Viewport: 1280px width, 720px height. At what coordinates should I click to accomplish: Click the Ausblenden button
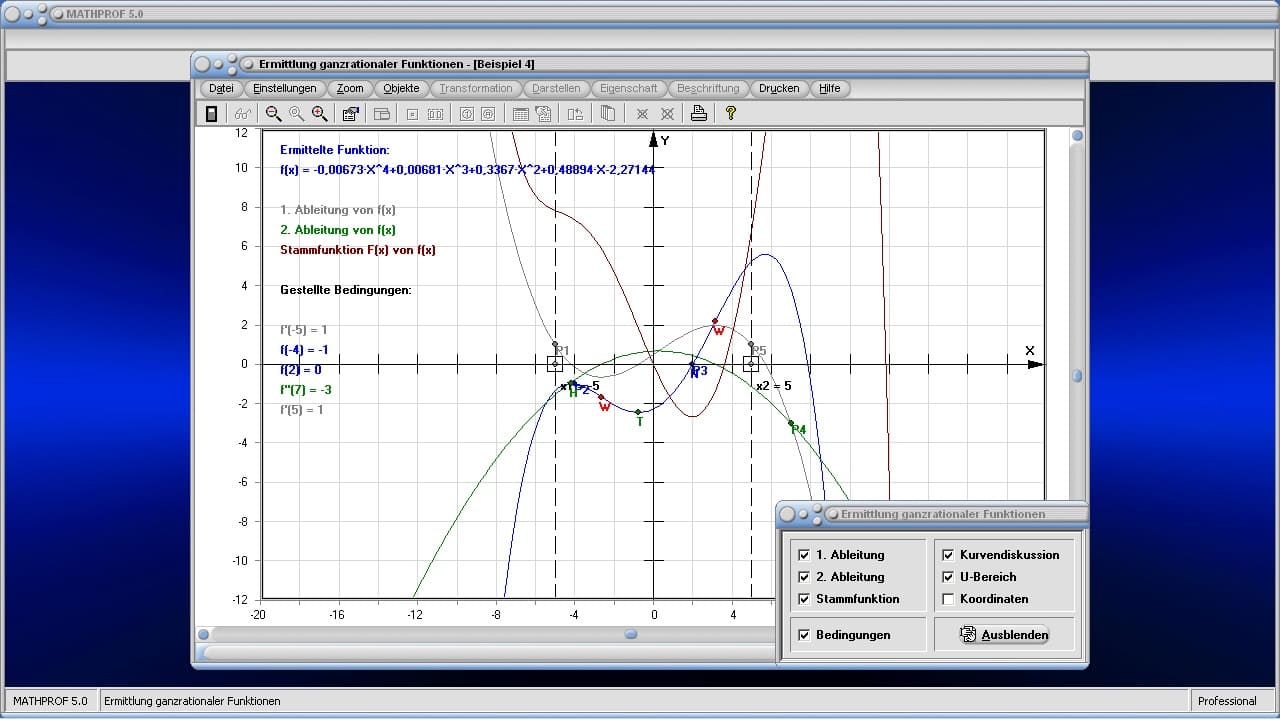pyautogui.click(x=1004, y=635)
